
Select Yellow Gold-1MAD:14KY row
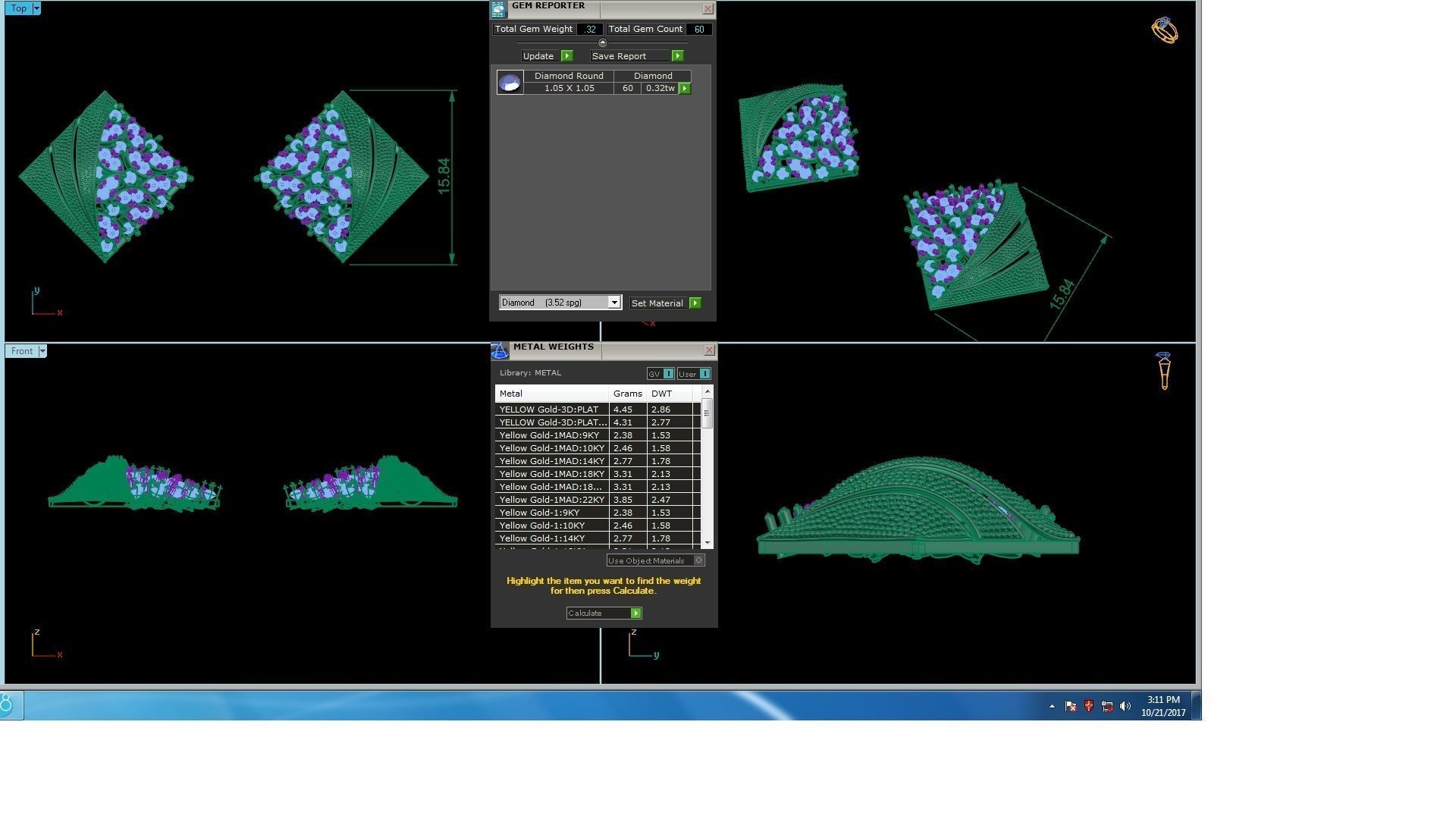pos(551,461)
